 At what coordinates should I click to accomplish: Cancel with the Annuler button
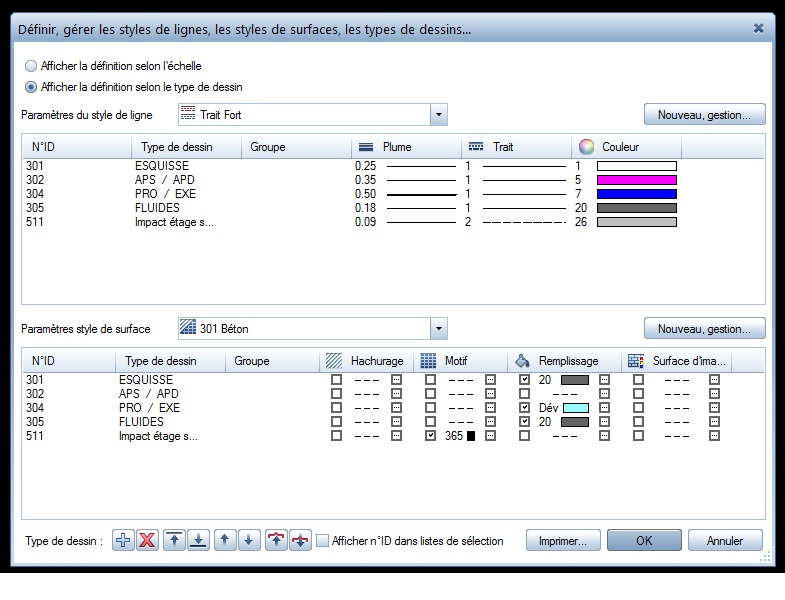coord(725,541)
